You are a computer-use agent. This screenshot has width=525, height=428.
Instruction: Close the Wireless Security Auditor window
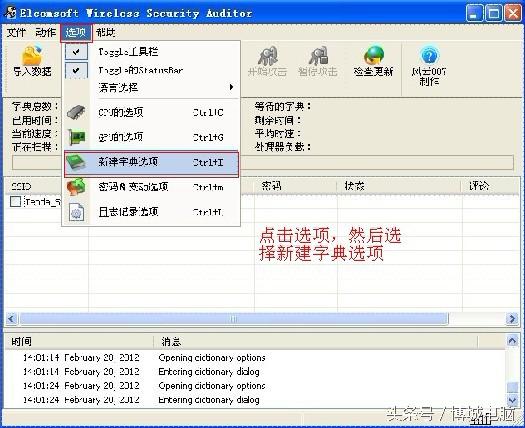coord(513,13)
